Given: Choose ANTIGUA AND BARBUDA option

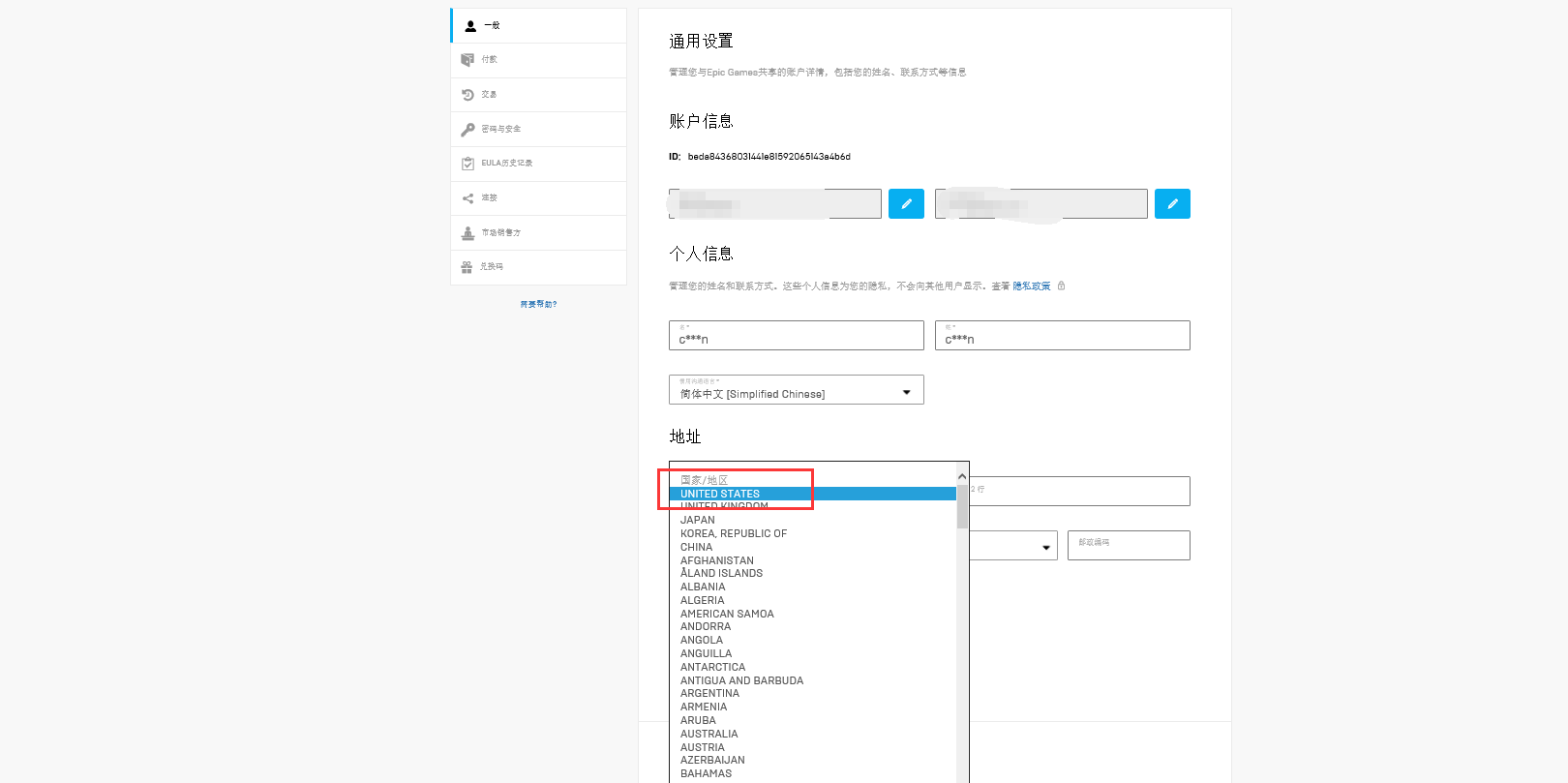Looking at the screenshot, I should click(813, 680).
